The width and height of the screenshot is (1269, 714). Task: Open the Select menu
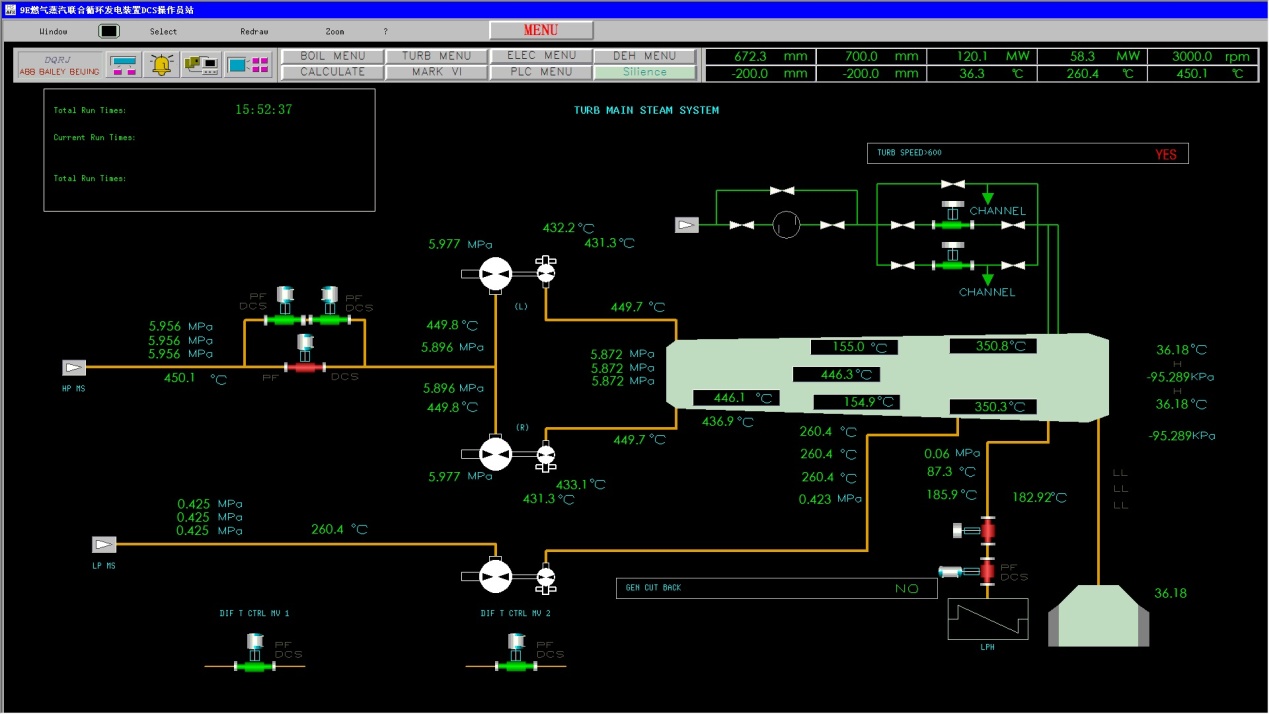[x=163, y=31]
